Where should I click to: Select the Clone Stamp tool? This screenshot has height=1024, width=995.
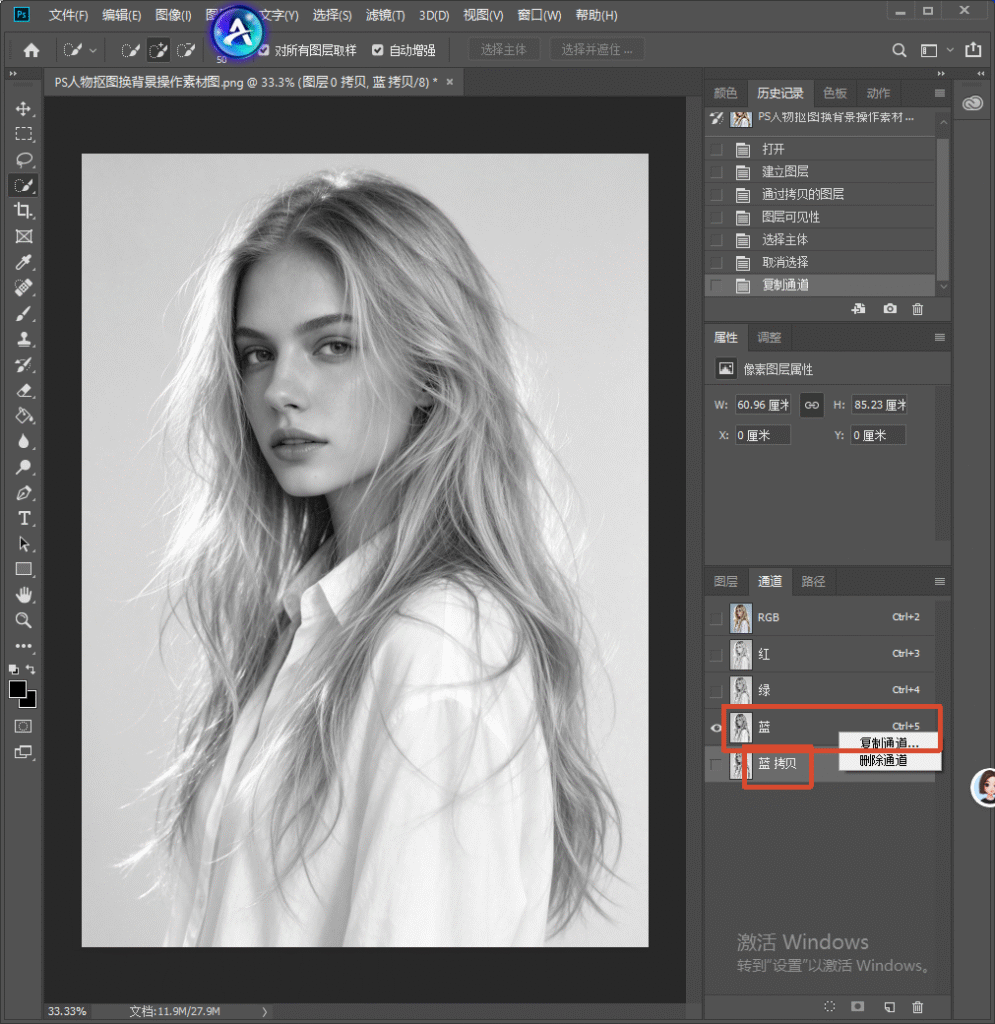coord(24,339)
